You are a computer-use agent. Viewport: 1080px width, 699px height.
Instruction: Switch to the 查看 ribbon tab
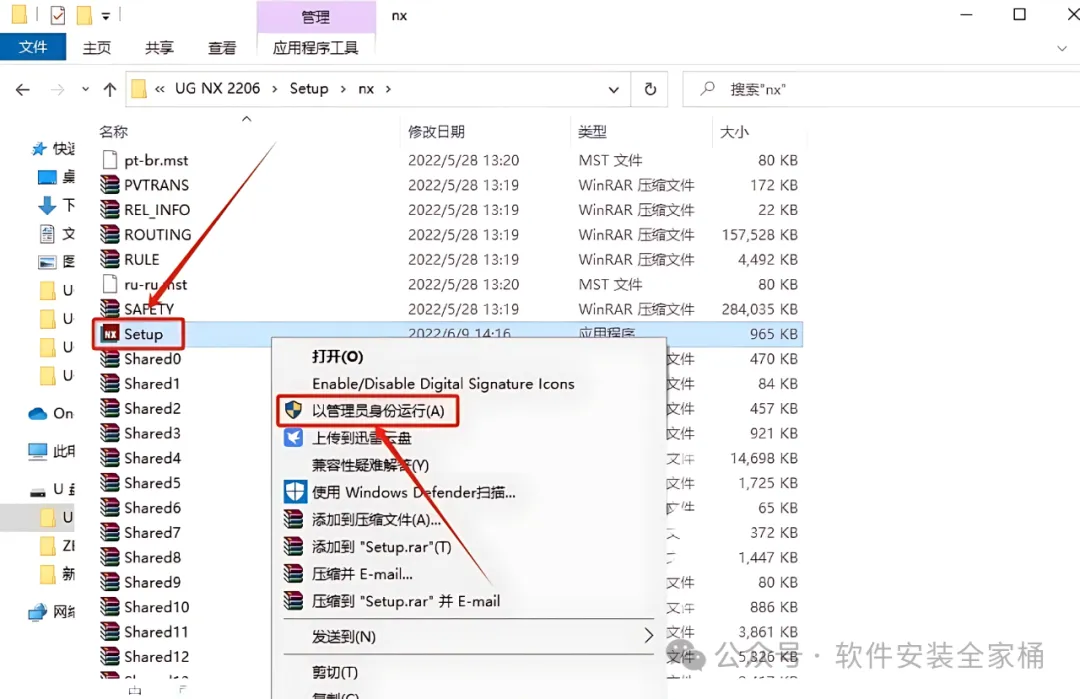(x=222, y=48)
